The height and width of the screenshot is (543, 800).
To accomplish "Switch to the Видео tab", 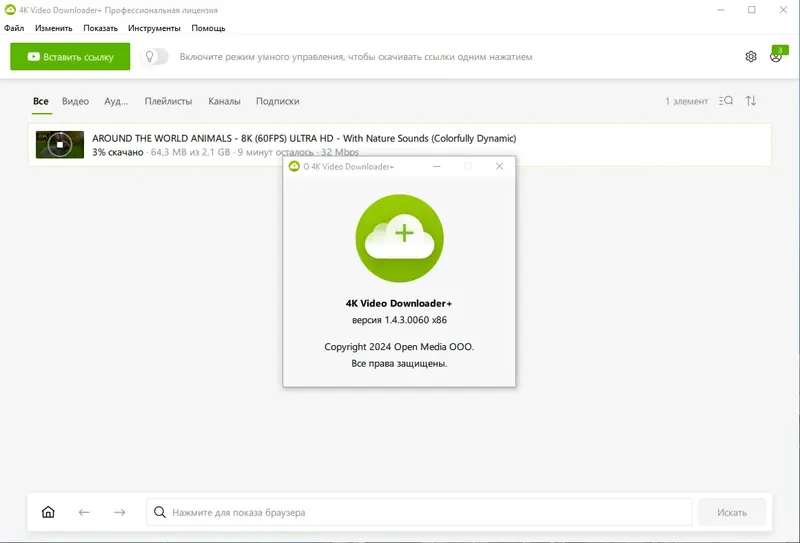I will pyautogui.click(x=76, y=101).
